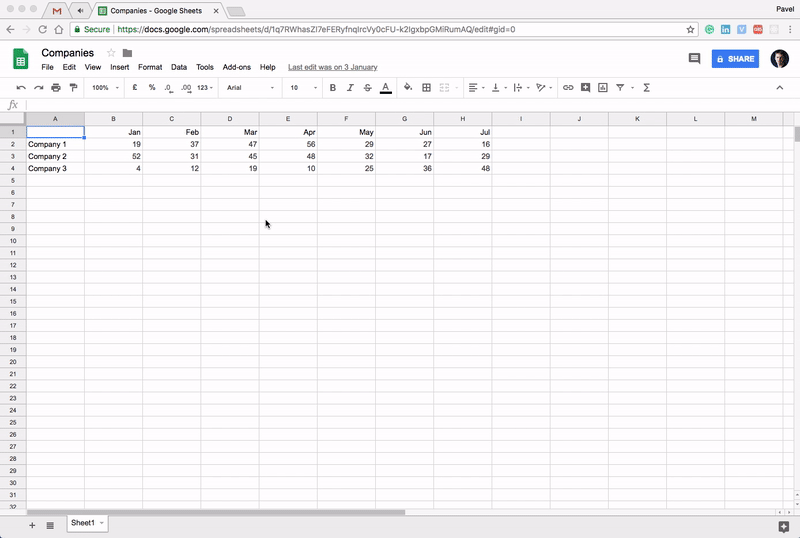Format as percent icon
Viewport: 800px width, 538px height.
152,88
